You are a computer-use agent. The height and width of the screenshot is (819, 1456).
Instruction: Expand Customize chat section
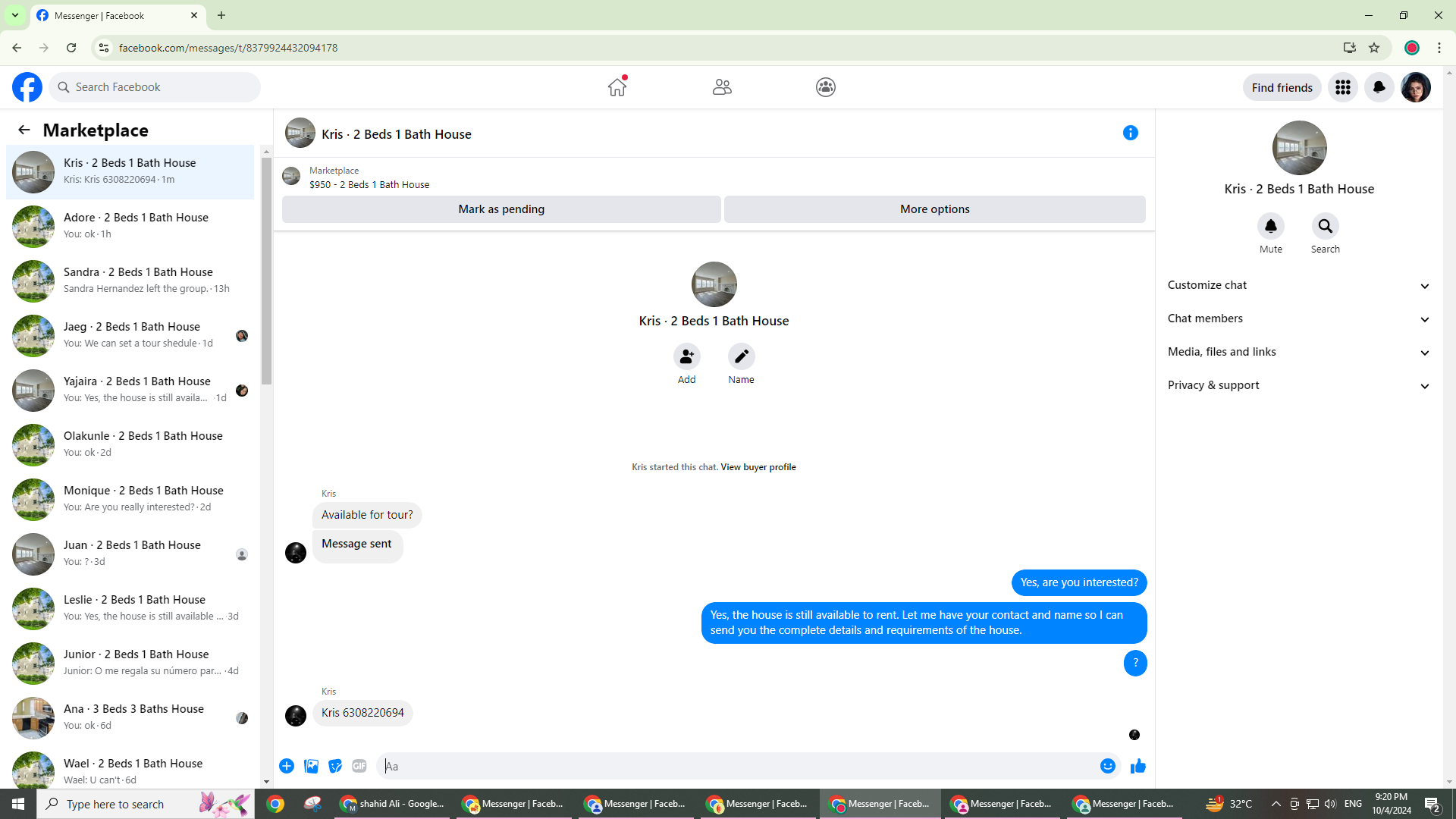tap(1300, 285)
